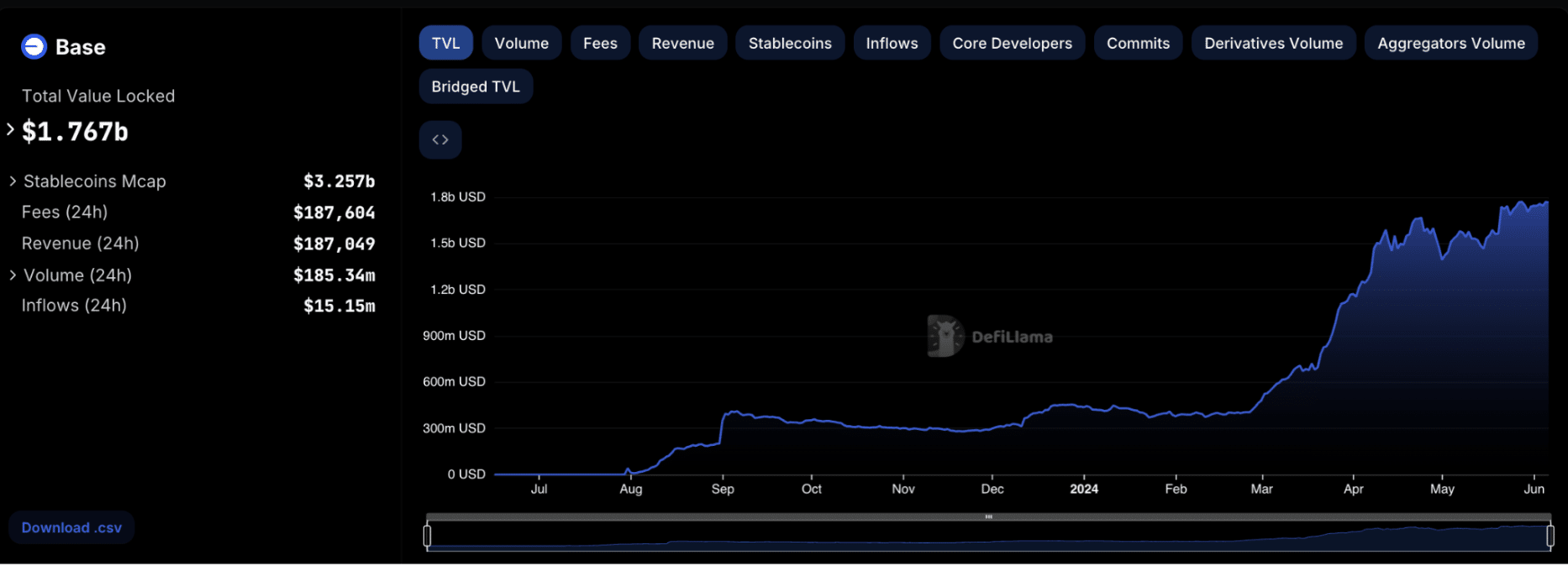Show Stablecoins data on the chart

pyautogui.click(x=790, y=44)
